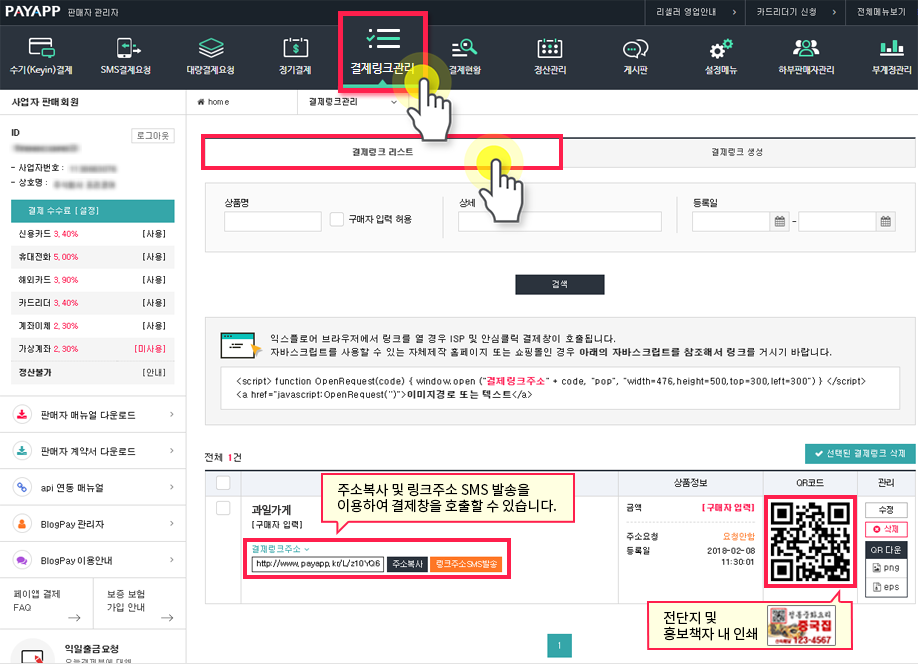918x664 pixels.
Task: Click 페이앱 결제 FAQ arrow
Action: click(74, 618)
